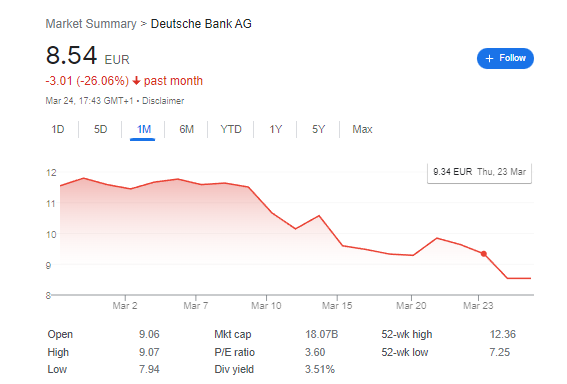Switch to the 6M chart range
The height and width of the screenshot is (384, 567).
click(187, 129)
